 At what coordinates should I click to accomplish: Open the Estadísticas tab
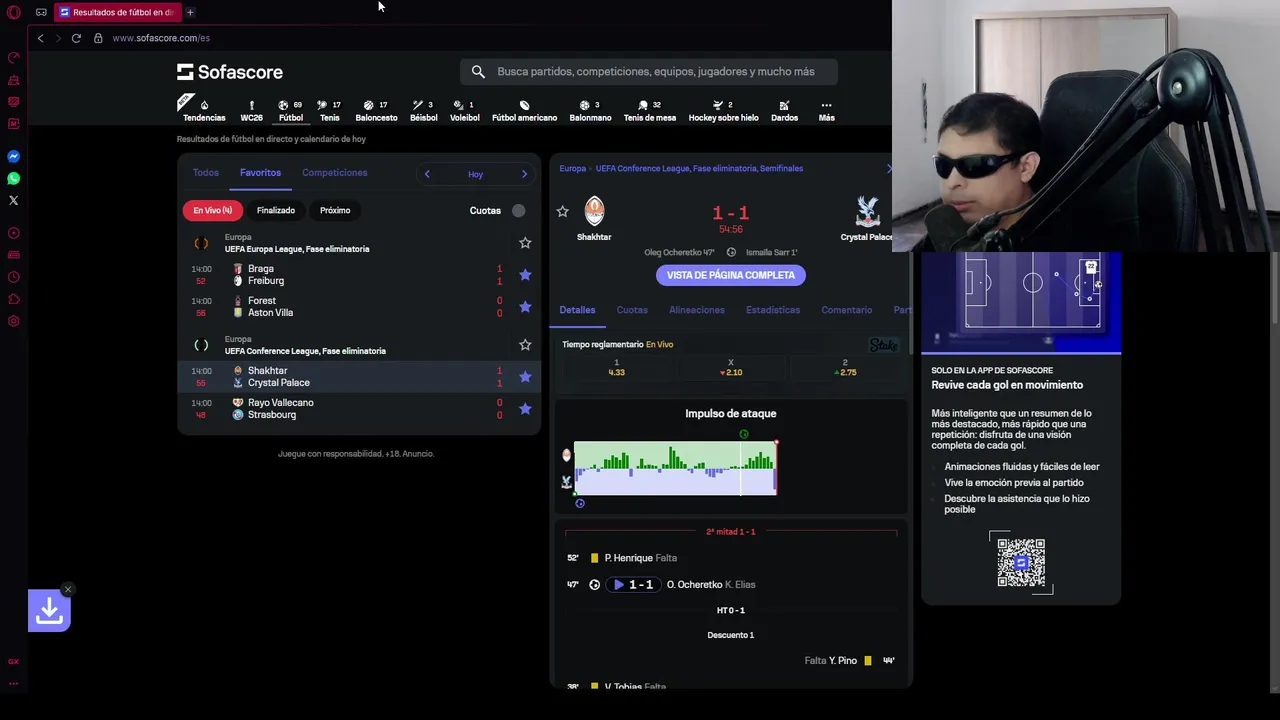[773, 310]
